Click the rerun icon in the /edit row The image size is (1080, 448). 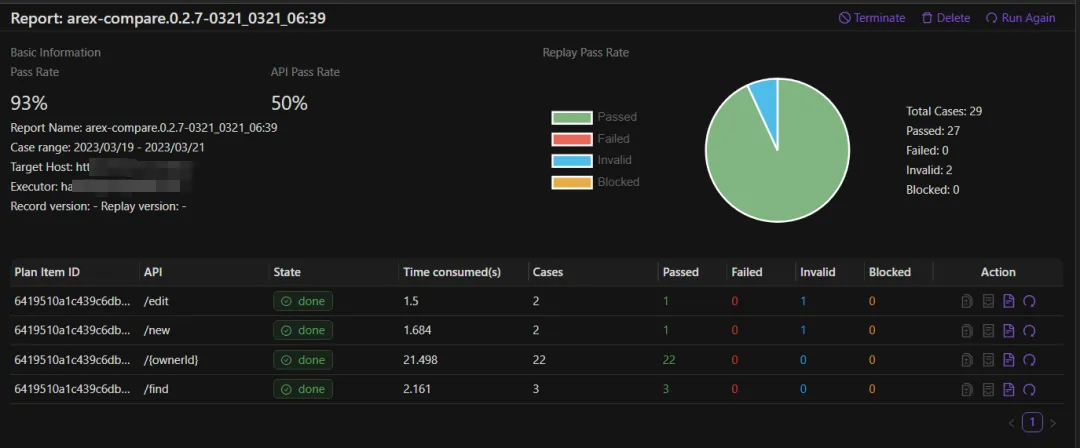1030,301
